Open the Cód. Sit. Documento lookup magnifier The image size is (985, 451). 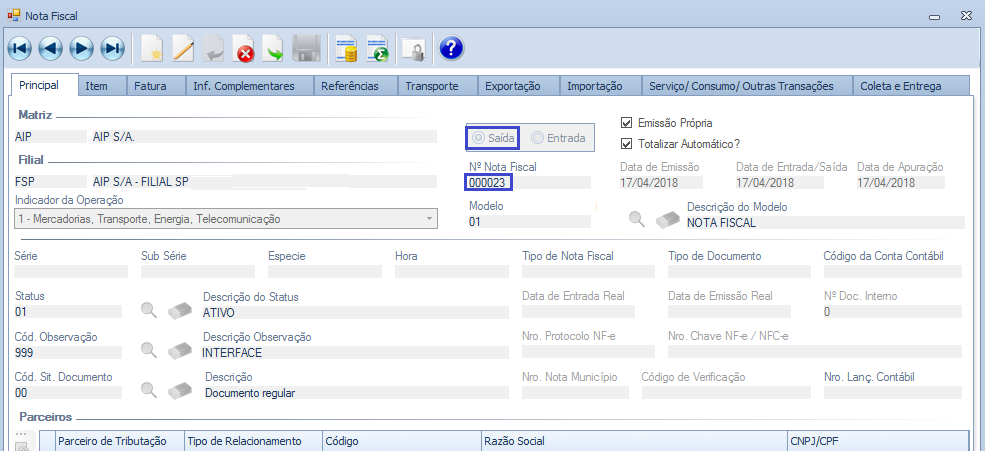pyautogui.click(x=148, y=390)
